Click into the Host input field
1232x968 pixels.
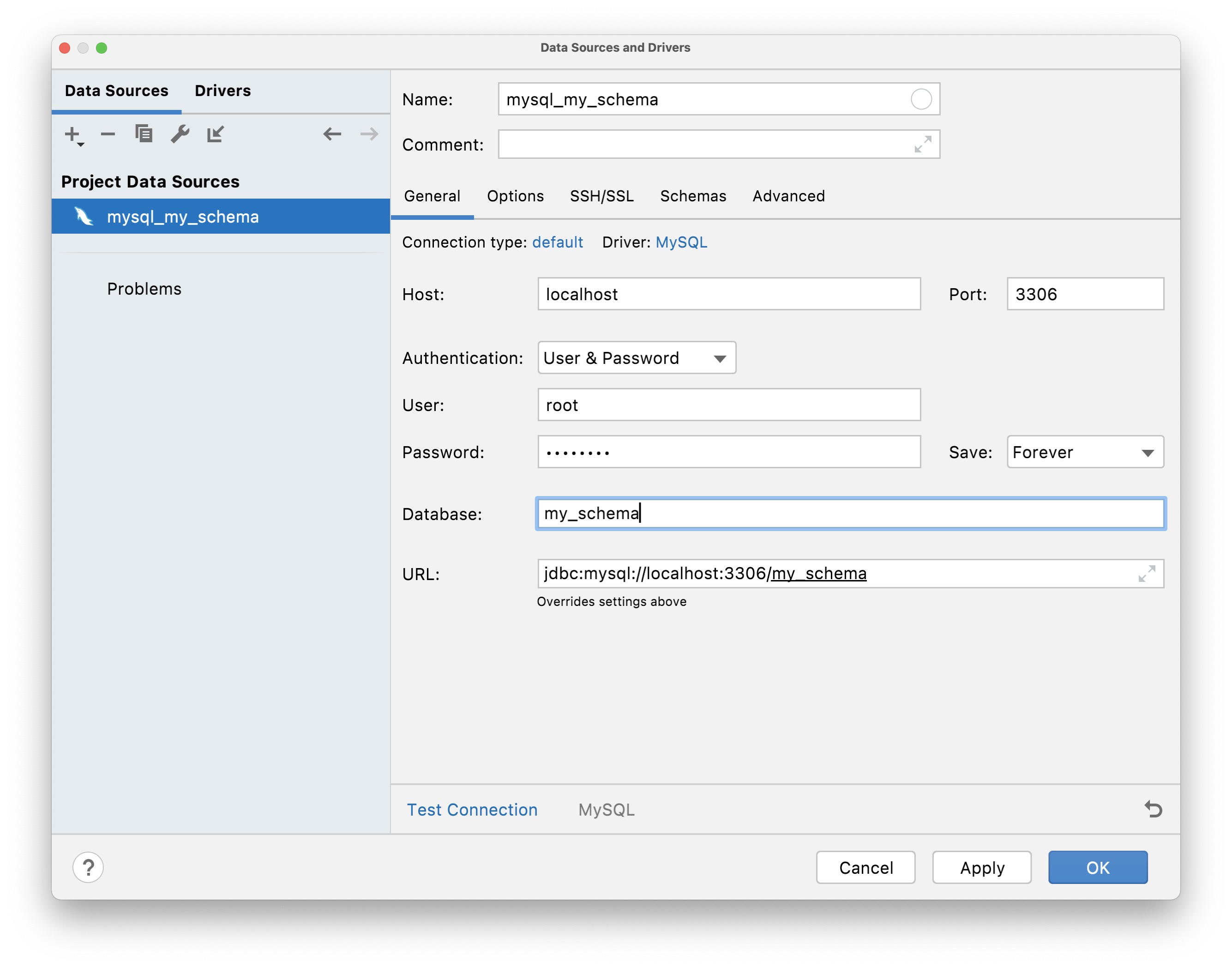tap(728, 294)
